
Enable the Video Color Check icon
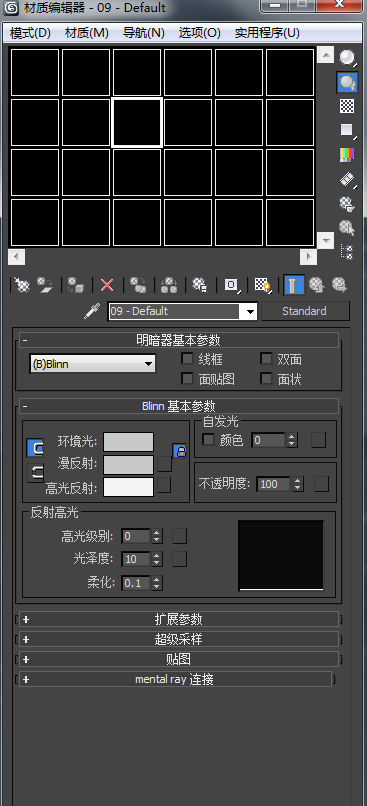pos(347,154)
